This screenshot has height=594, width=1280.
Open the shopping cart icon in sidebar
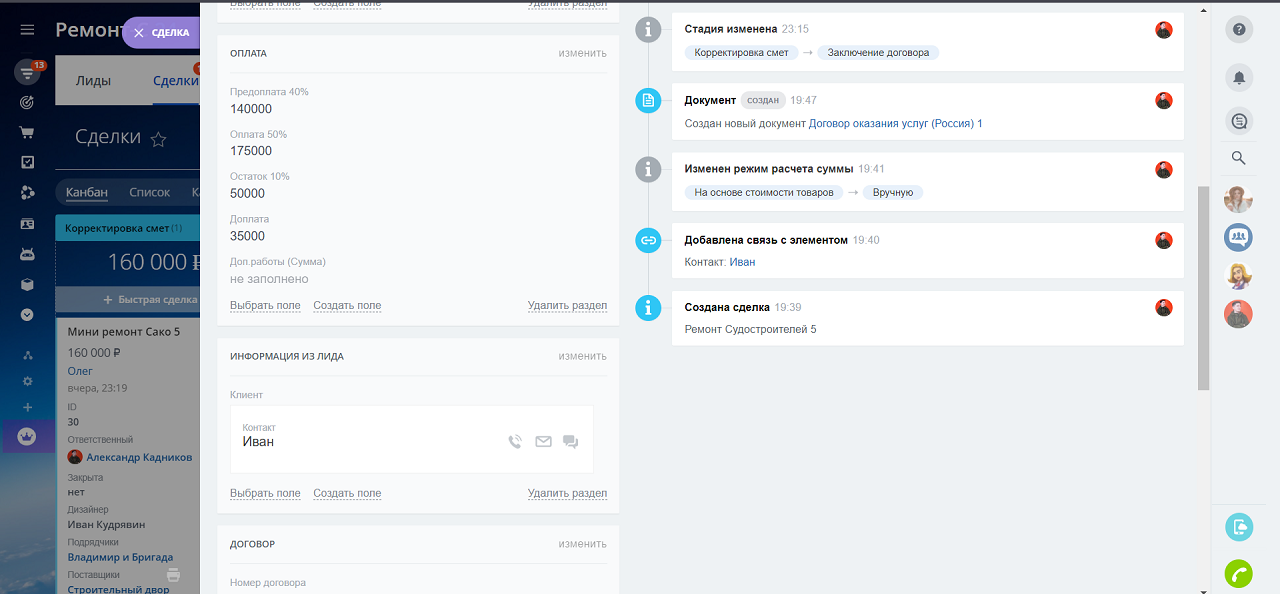tap(27, 132)
